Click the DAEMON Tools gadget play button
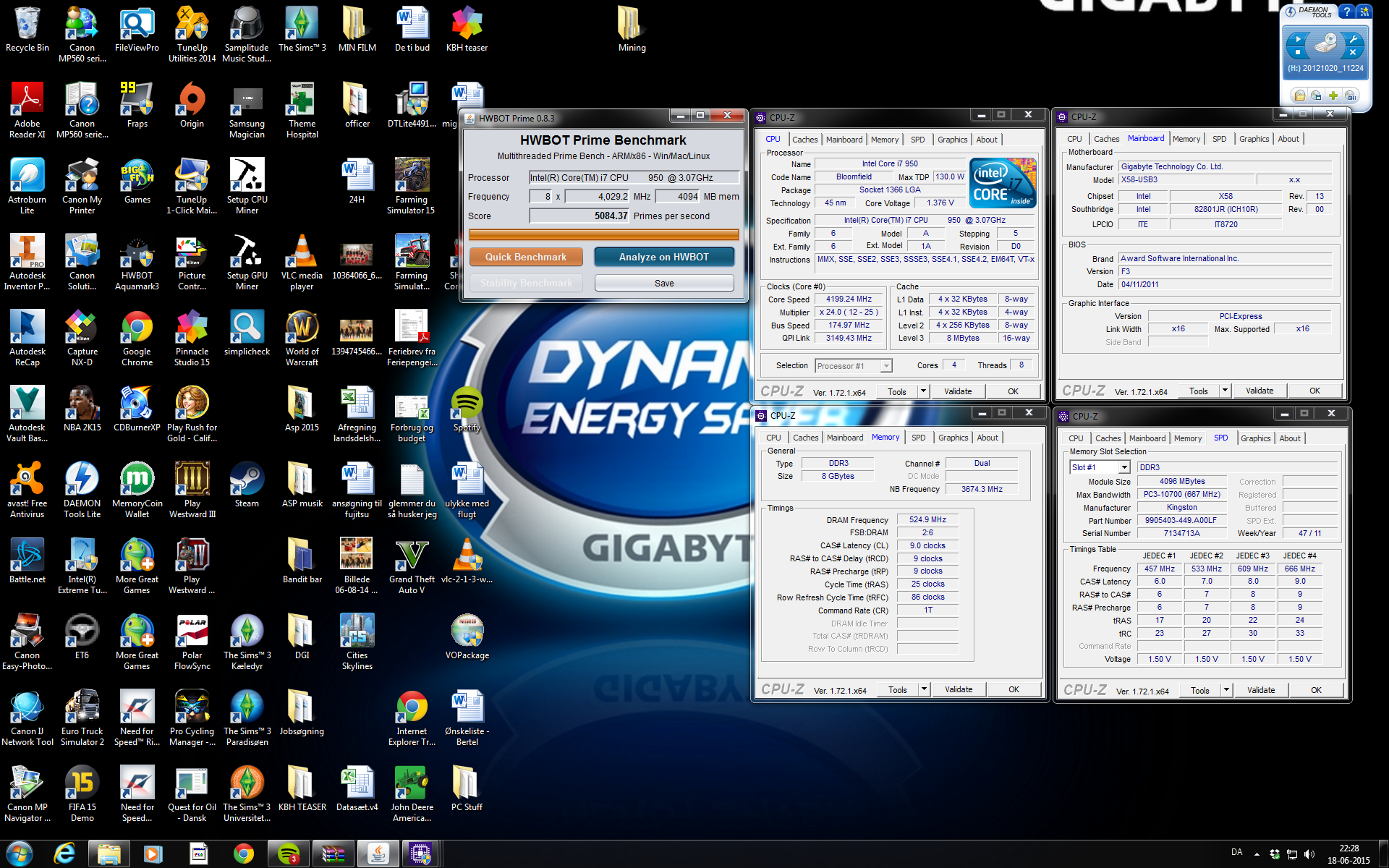The image size is (1389, 868). coord(1298,39)
